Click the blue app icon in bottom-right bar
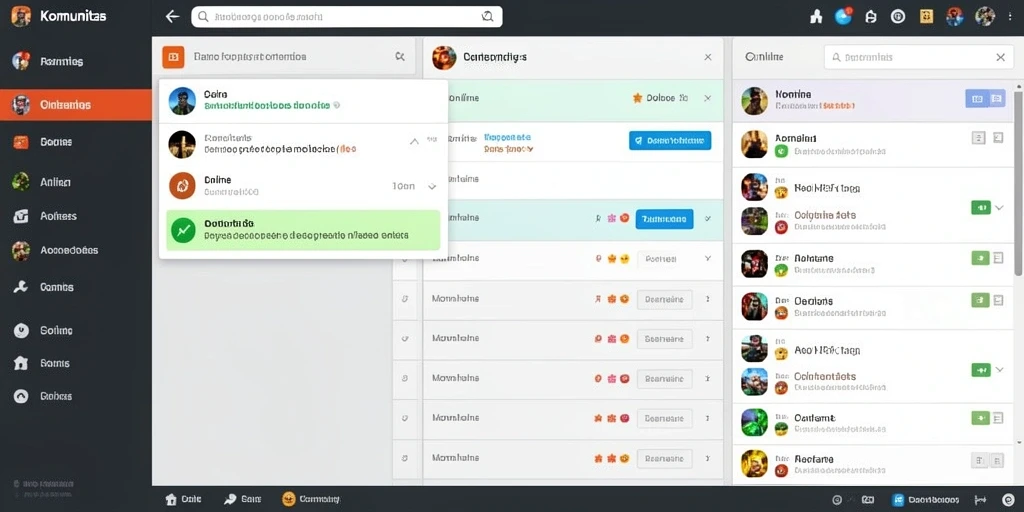Image resolution: width=1024 pixels, height=512 pixels. [x=898, y=500]
